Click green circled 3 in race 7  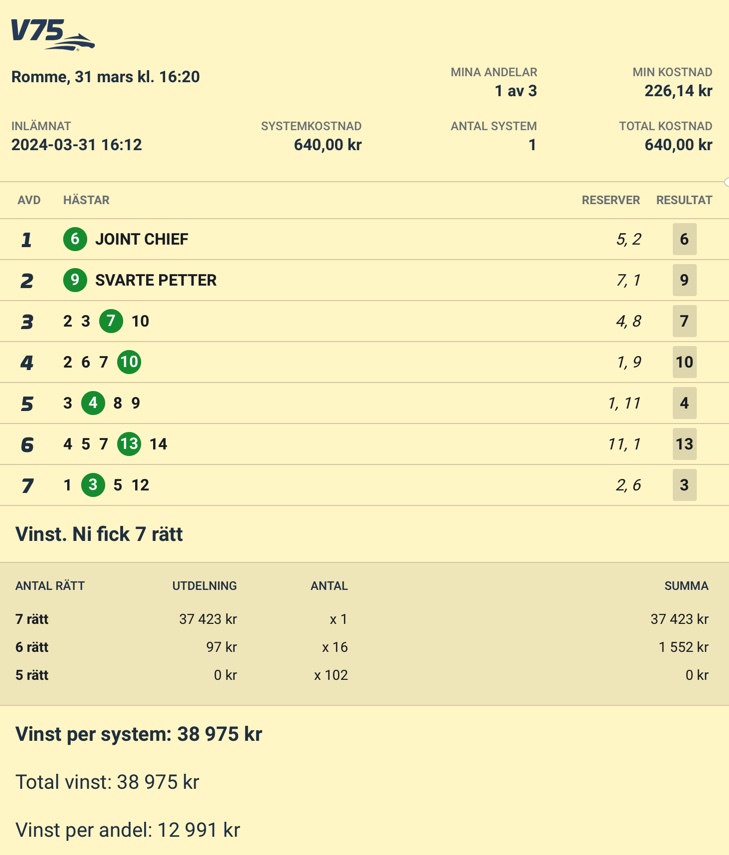click(x=93, y=485)
